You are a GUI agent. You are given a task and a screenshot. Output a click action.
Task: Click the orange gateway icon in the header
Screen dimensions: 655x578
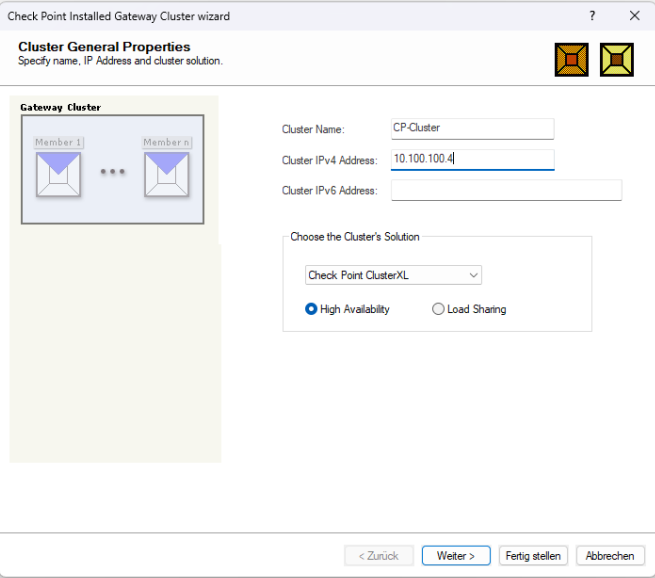[571, 60]
